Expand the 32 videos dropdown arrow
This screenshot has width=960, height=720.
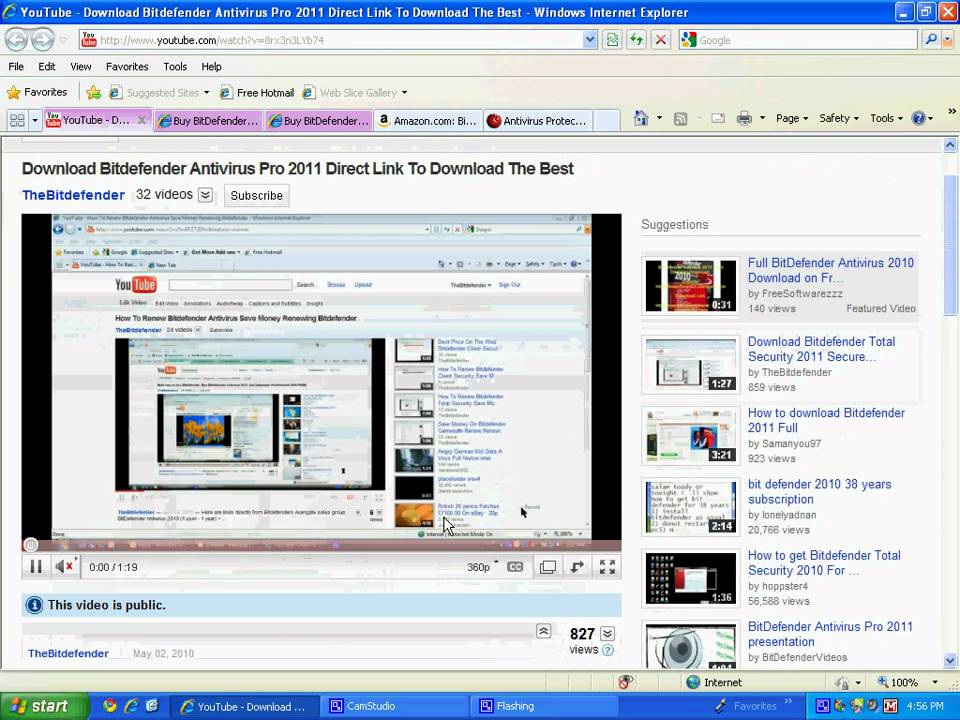[x=206, y=195]
